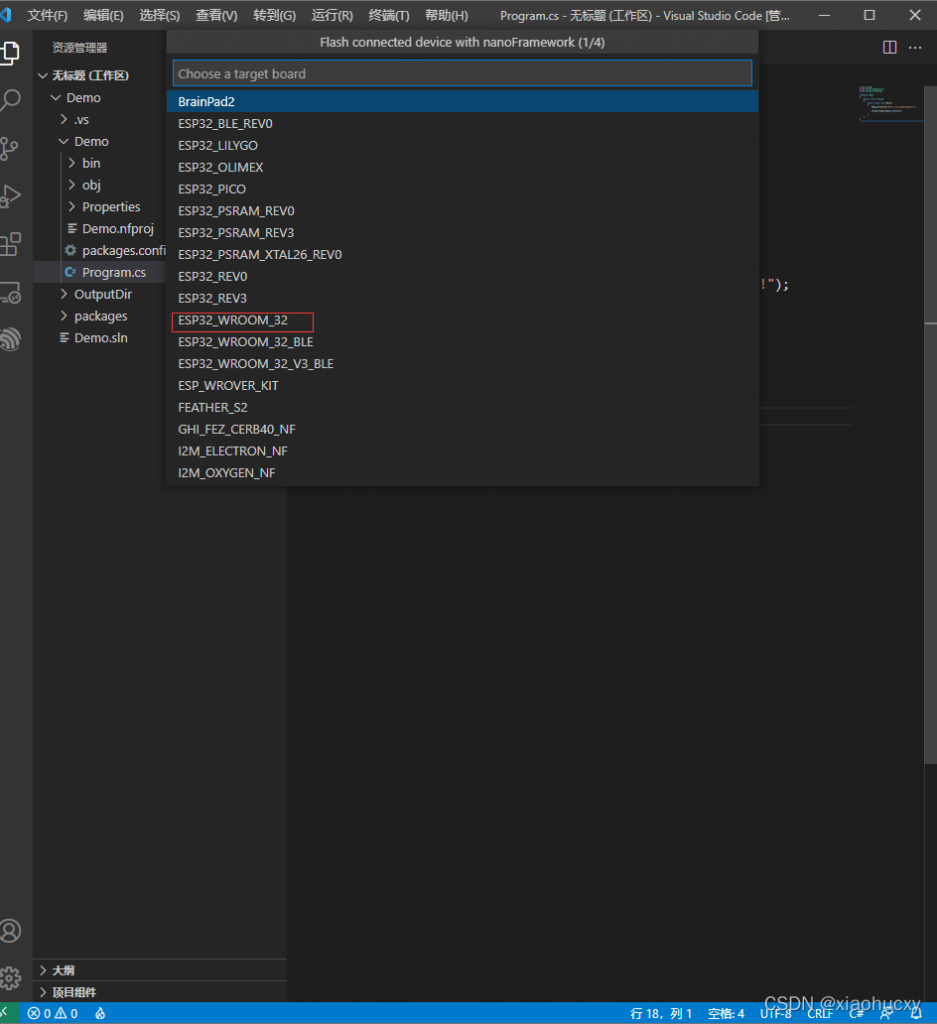The image size is (937, 1024).
Task: Select GHI_FEZ_CERB40_NF target board
Action: (x=462, y=430)
